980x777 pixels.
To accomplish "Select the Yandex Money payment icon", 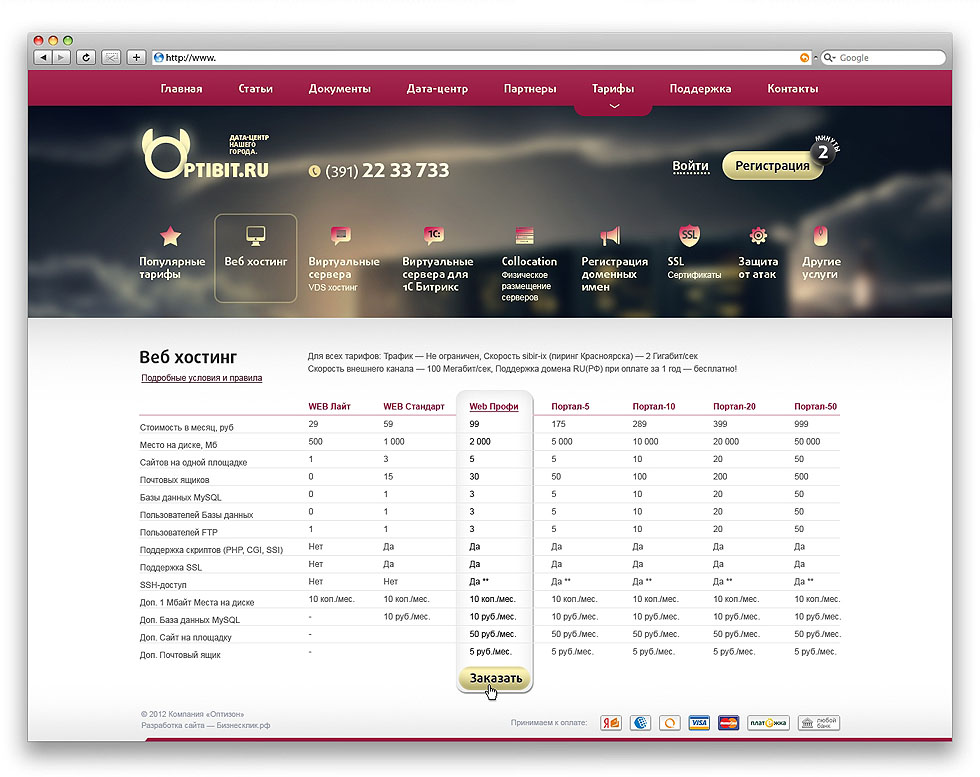I will point(611,723).
